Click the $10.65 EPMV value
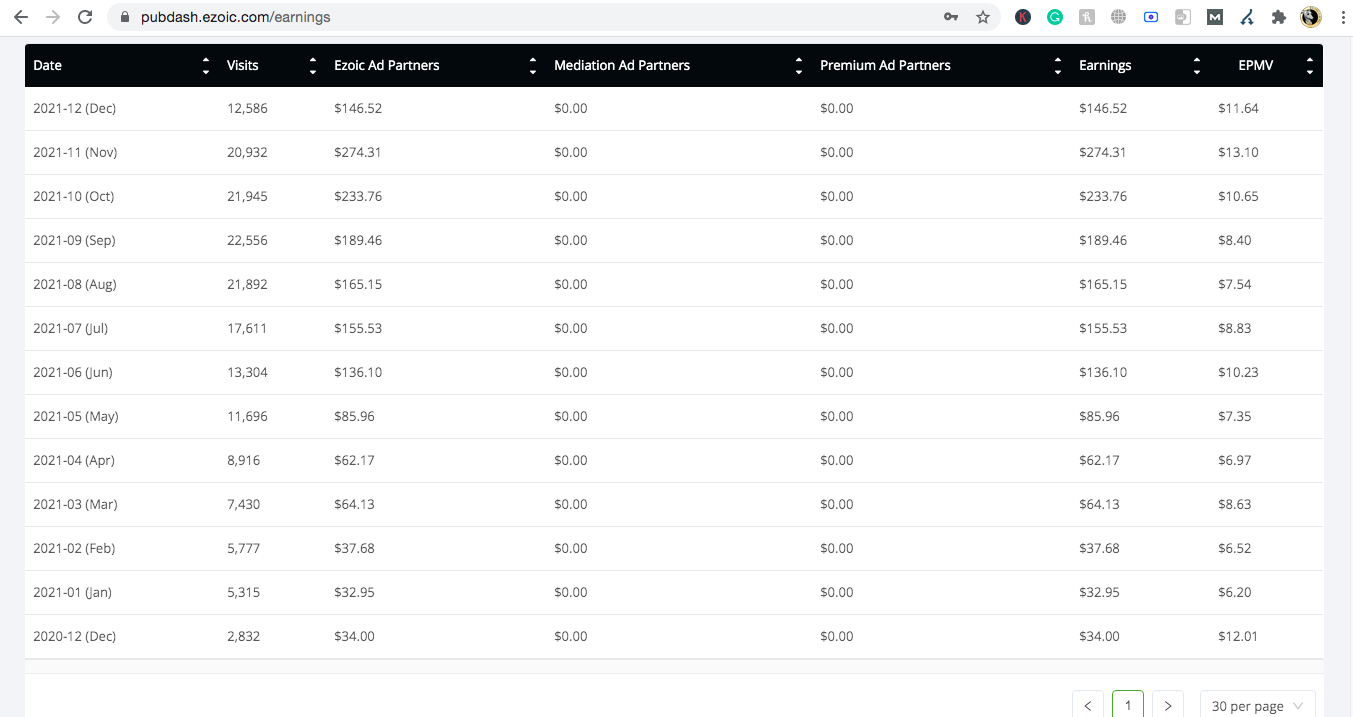Image resolution: width=1353 pixels, height=717 pixels. tap(1238, 196)
